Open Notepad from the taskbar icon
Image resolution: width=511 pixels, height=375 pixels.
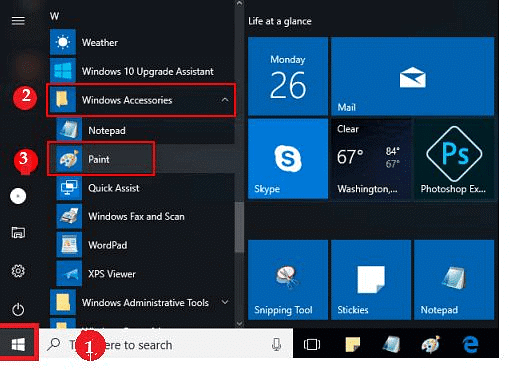coord(392,344)
